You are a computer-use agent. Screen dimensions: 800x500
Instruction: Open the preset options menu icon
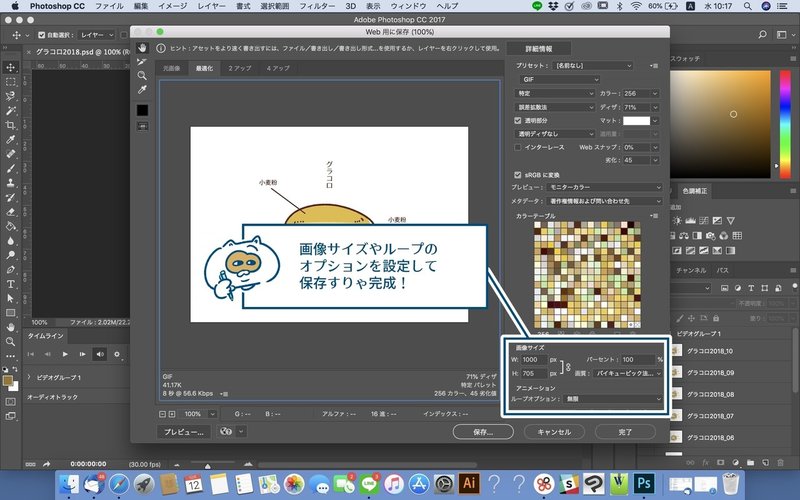655,66
